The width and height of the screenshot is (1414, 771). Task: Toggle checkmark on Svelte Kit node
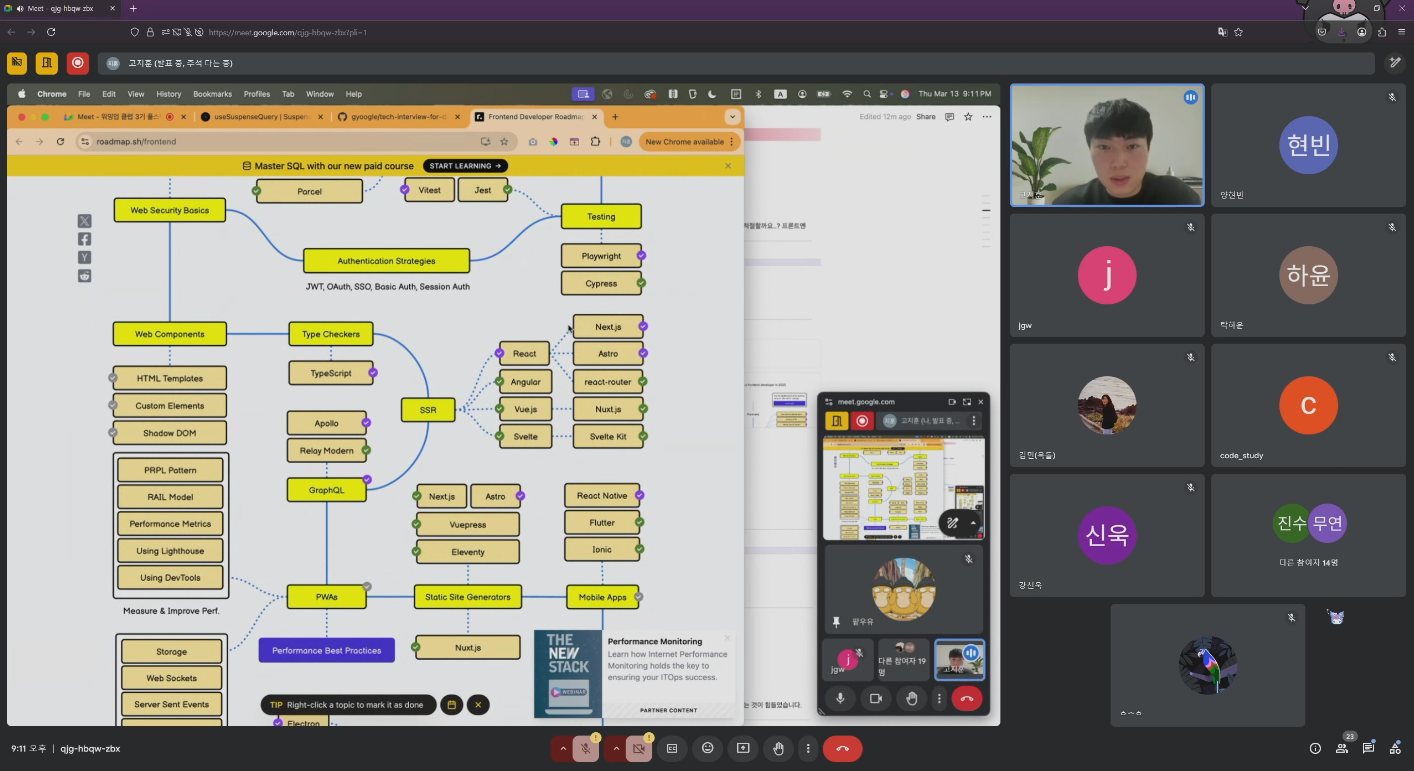(642, 437)
